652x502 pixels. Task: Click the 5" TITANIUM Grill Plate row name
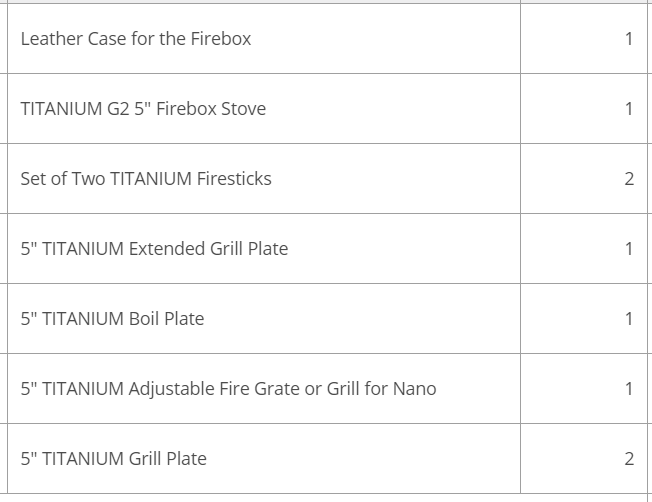tap(113, 459)
